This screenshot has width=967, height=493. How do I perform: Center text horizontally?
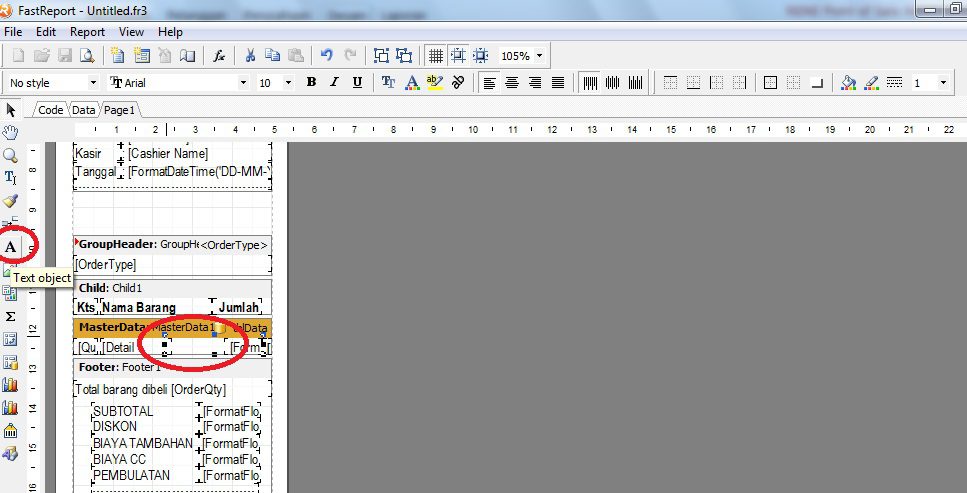click(x=512, y=83)
